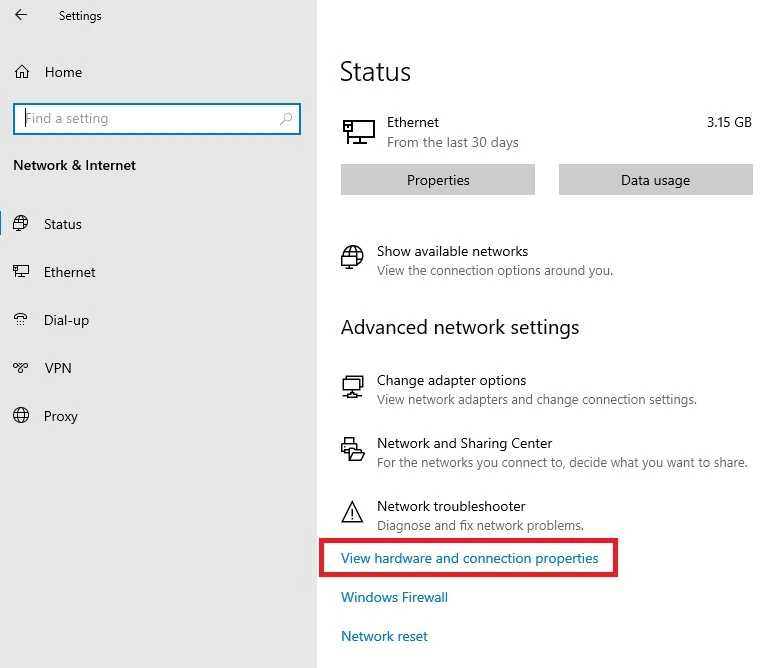This screenshot has height=668, width=783.
Task: Click the decide what you want to share text
Action: (x=658, y=463)
